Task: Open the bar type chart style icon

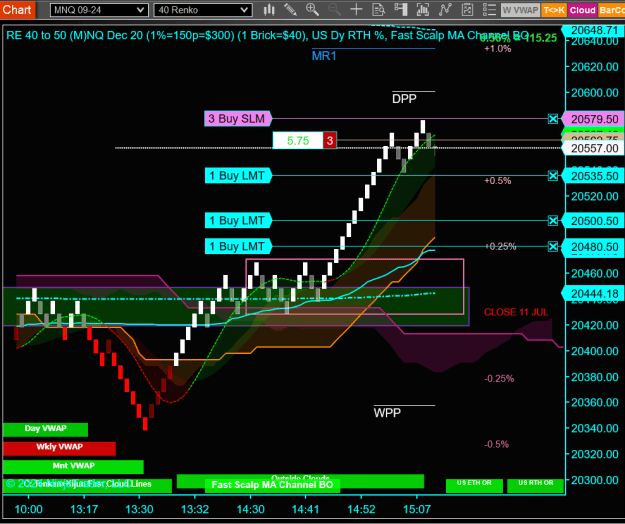Action: click(269, 10)
